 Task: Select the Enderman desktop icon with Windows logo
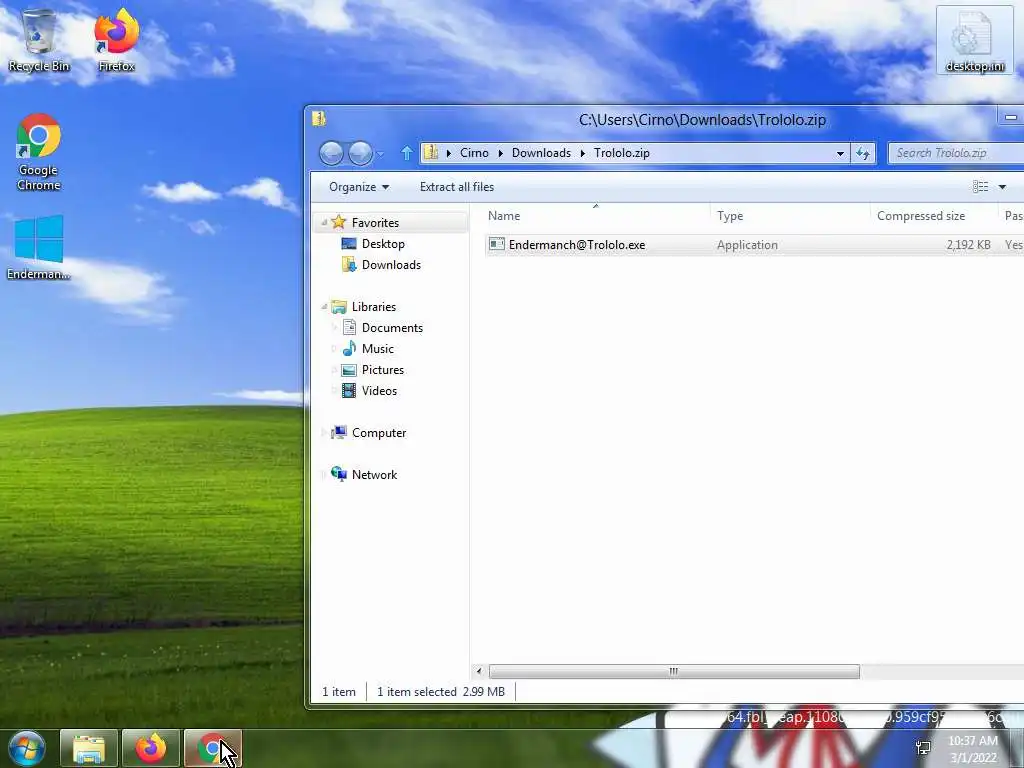[x=39, y=248]
